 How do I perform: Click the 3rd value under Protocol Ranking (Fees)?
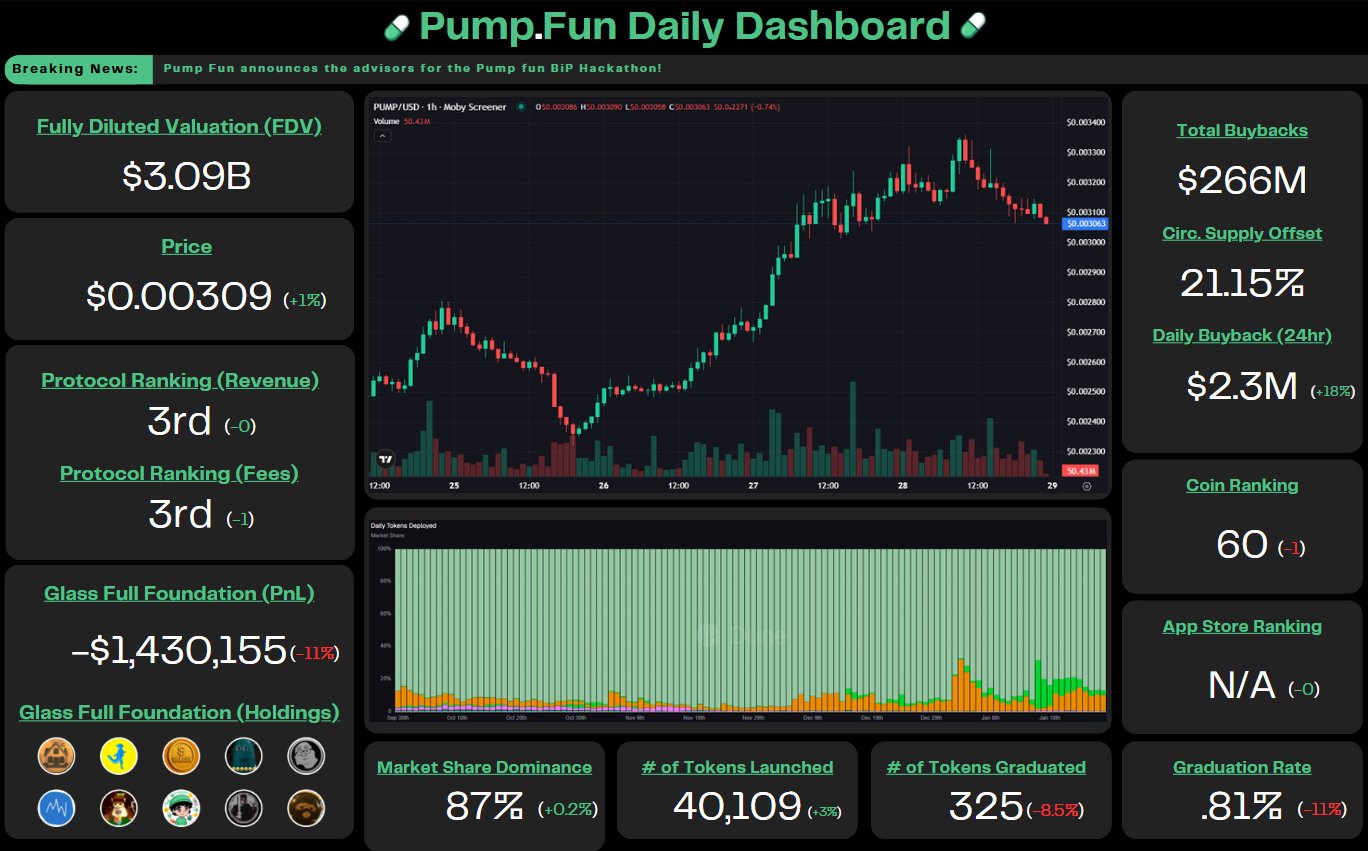point(180,515)
